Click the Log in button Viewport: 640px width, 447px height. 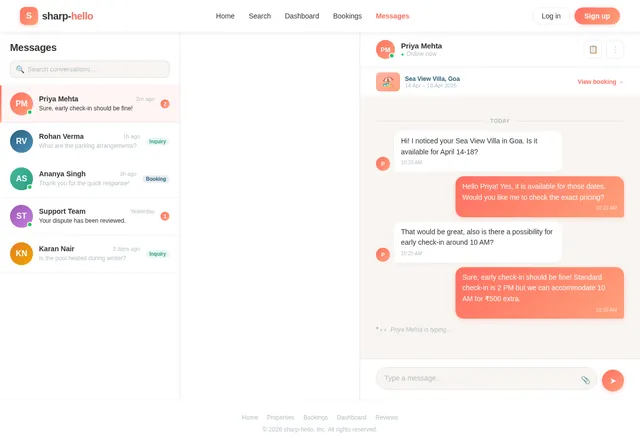point(551,16)
